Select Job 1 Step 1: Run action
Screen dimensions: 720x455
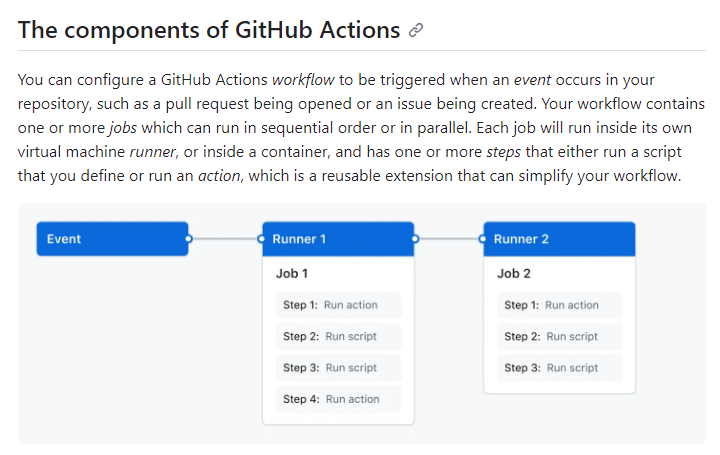338,305
